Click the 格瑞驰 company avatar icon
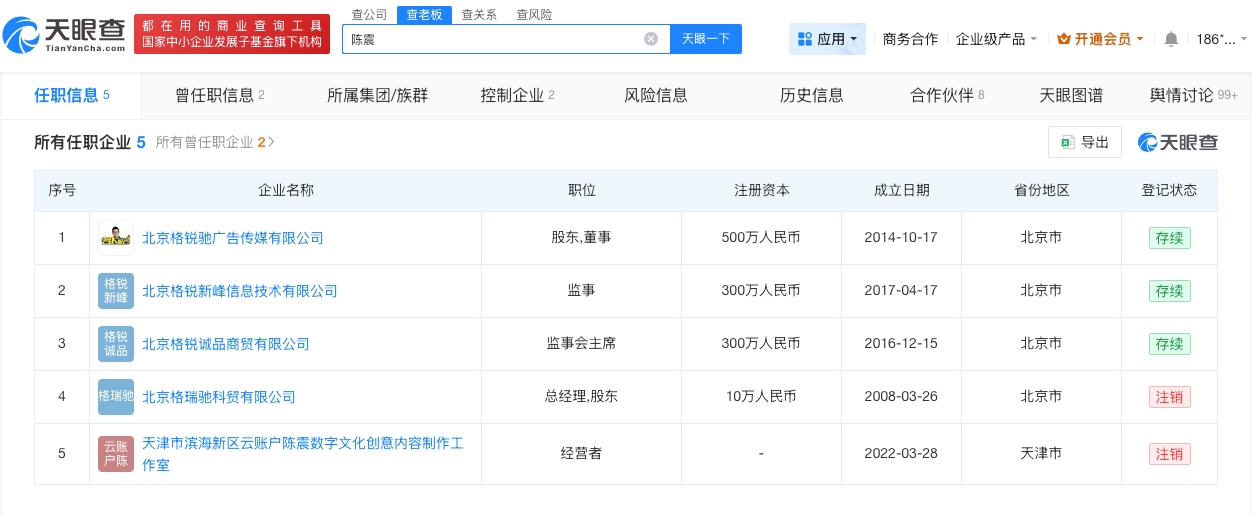Image resolution: width=1252 pixels, height=515 pixels. [116, 396]
